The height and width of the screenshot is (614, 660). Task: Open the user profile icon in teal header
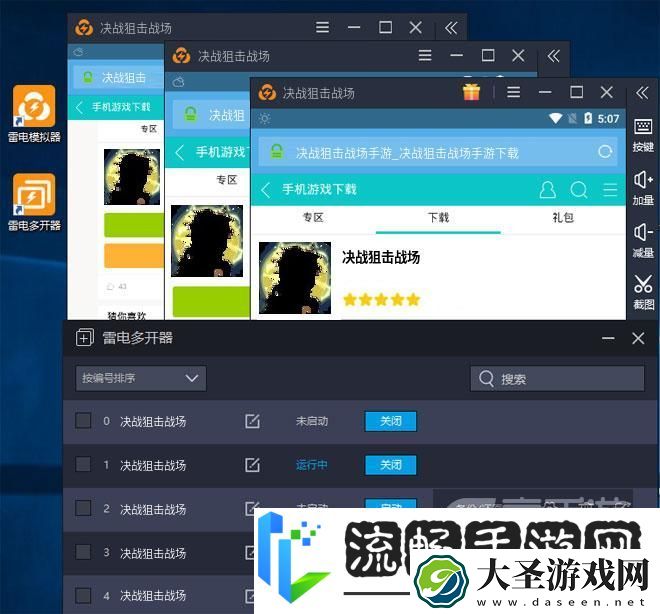(547, 190)
